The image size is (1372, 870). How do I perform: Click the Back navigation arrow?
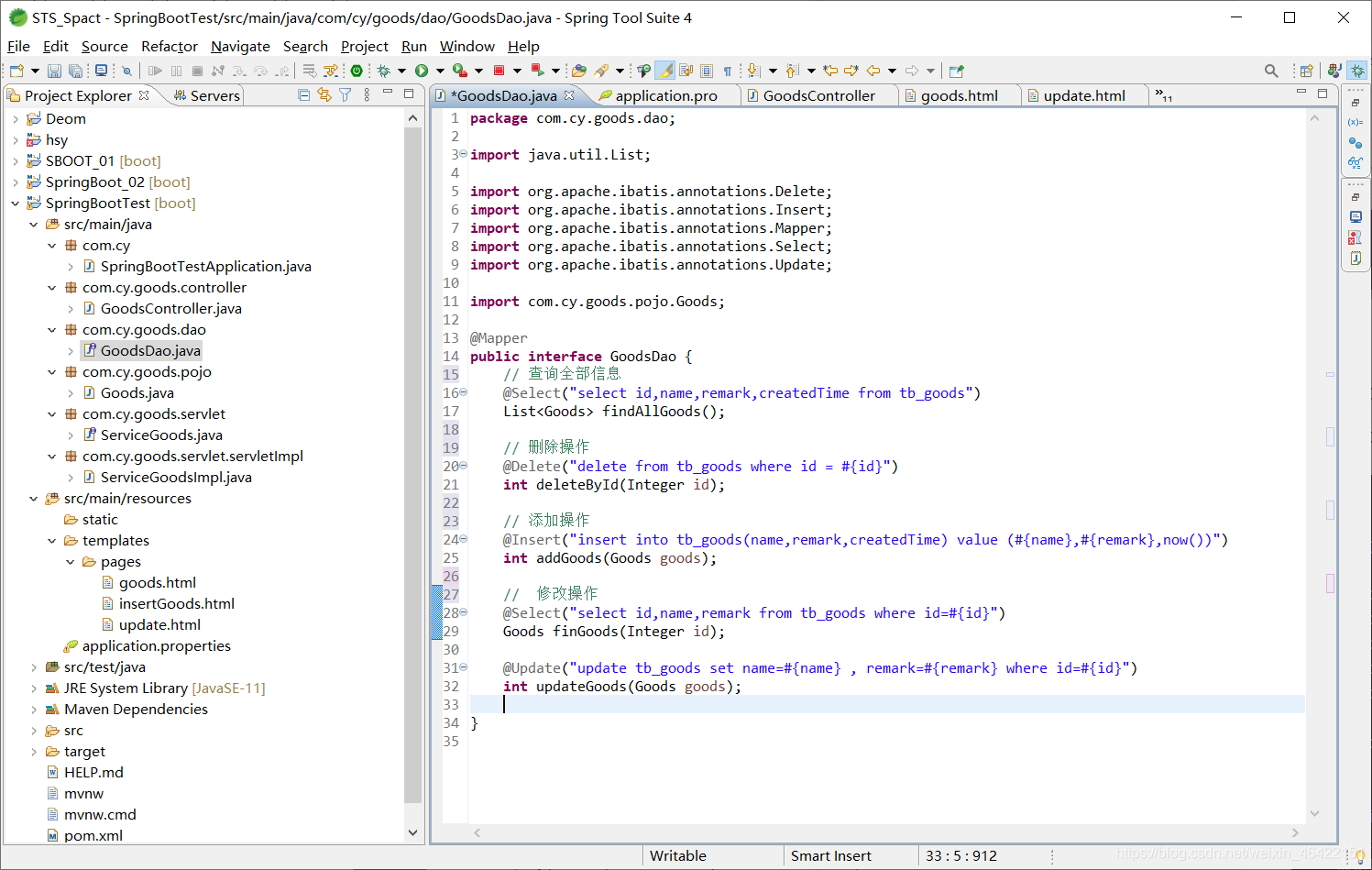tap(873, 71)
